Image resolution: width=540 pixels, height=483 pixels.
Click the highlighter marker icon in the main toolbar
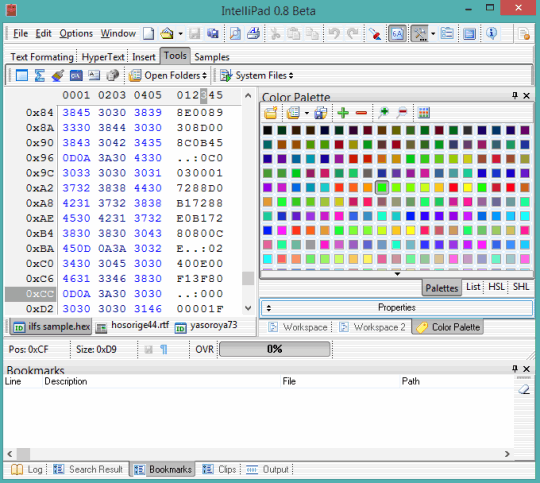pos(375,34)
